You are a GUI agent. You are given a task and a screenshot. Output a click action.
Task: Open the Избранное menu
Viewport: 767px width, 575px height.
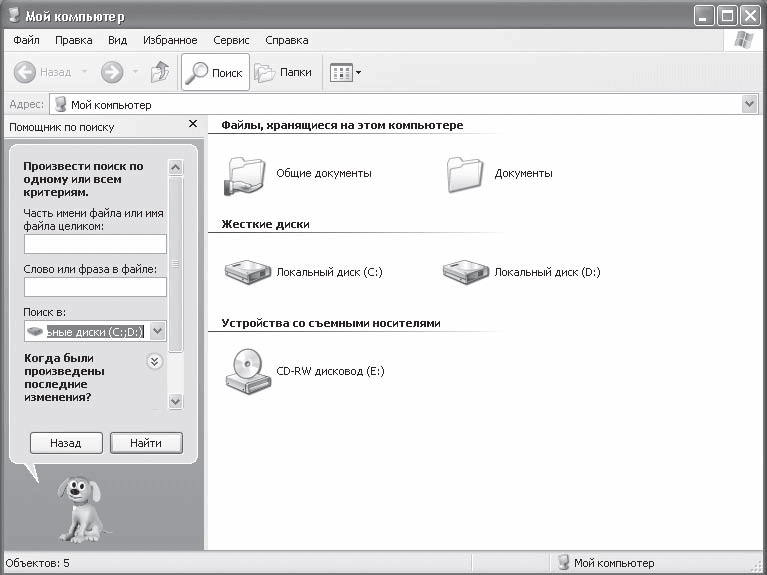170,40
